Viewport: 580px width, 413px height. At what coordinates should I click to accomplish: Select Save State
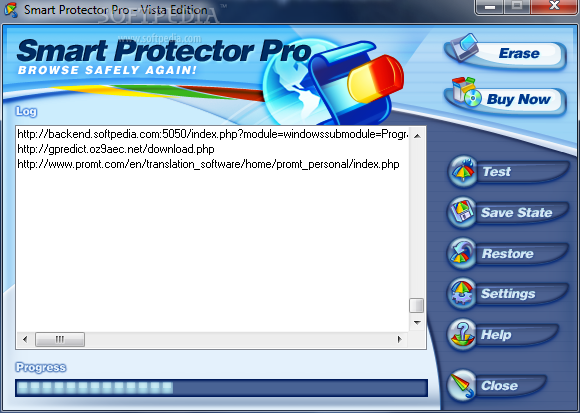[508, 213]
